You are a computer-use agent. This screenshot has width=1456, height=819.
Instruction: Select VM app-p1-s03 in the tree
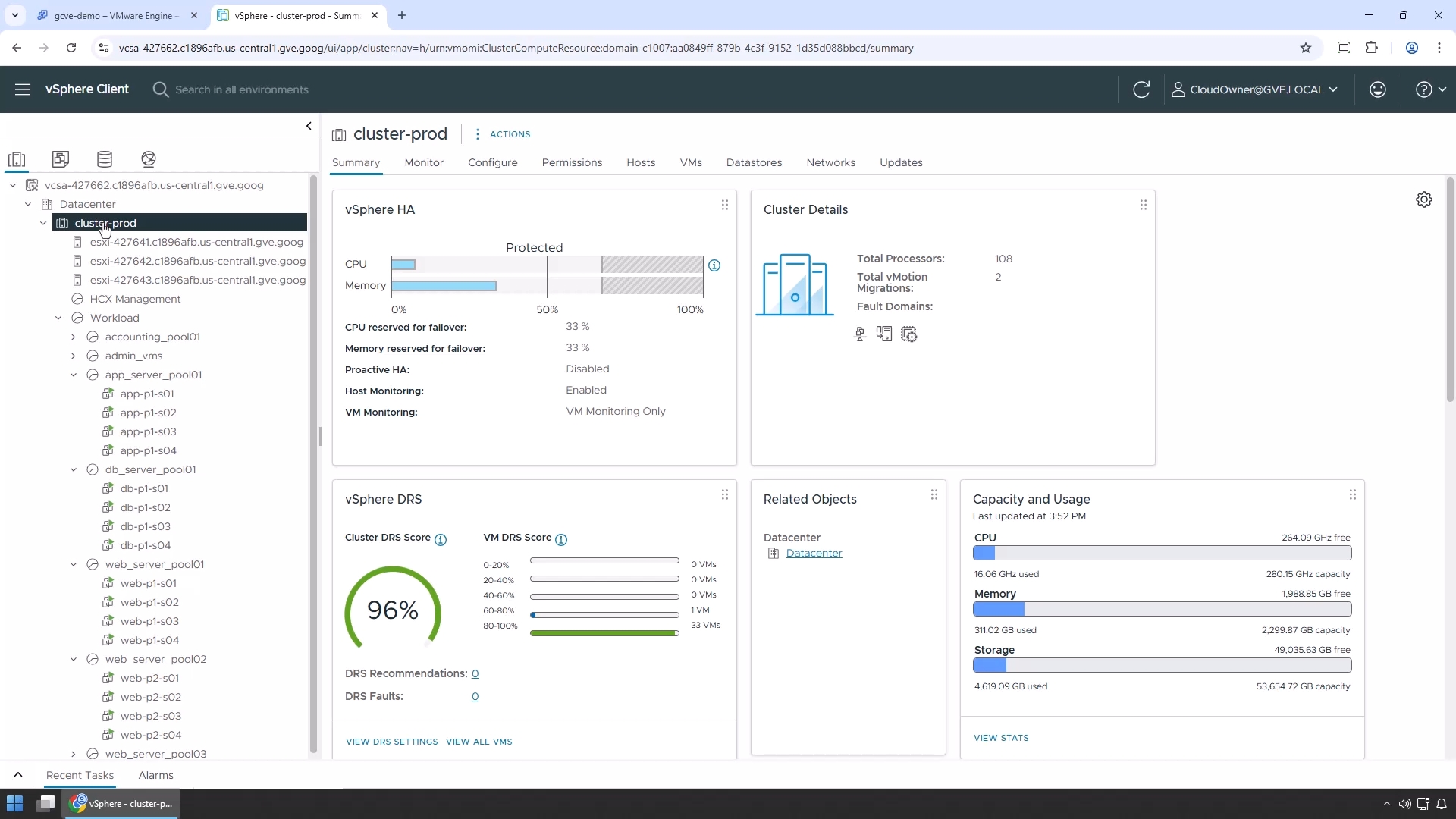pyautogui.click(x=148, y=431)
